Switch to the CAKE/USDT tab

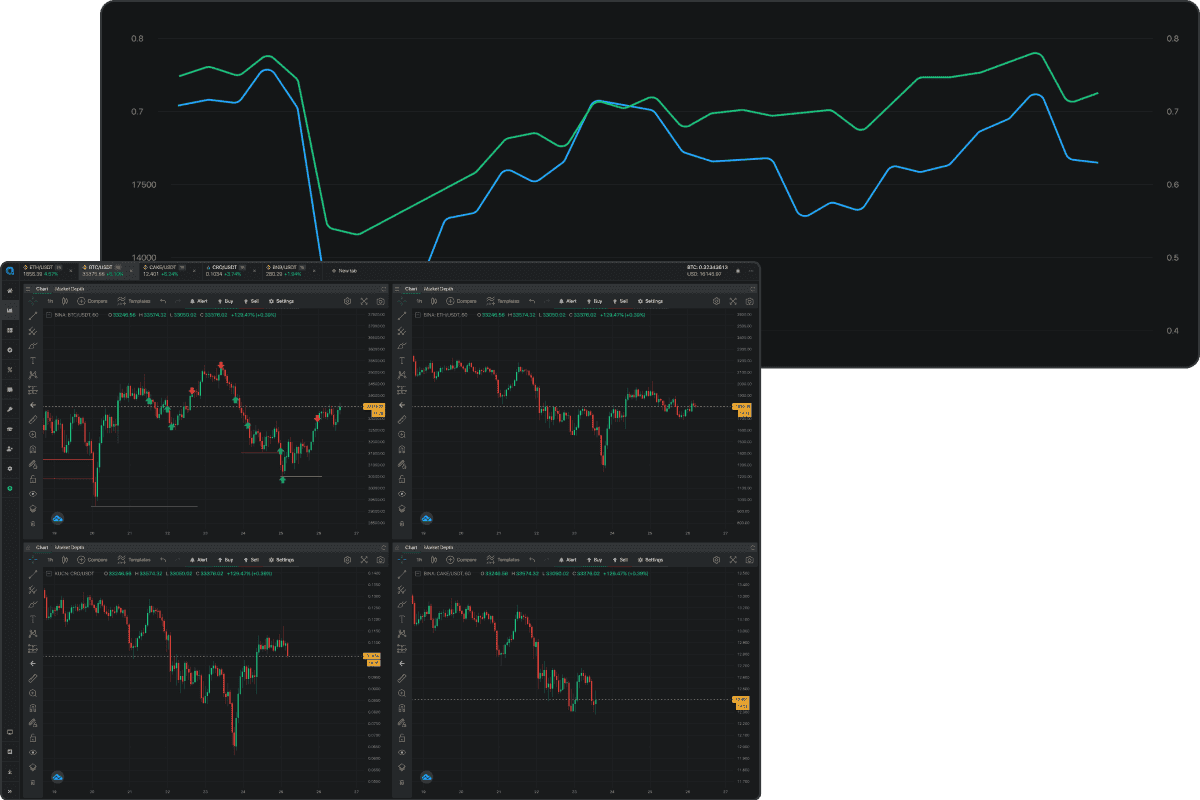tap(160, 268)
